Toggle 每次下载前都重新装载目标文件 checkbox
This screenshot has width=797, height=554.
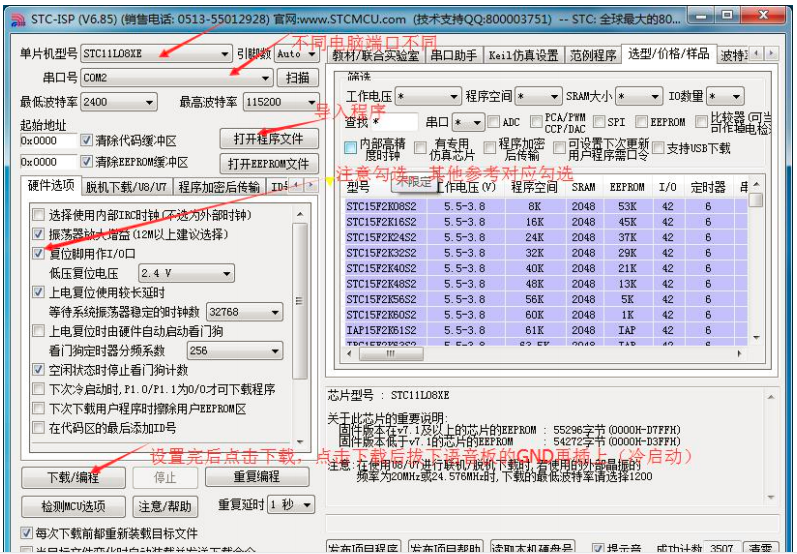coord(26,534)
